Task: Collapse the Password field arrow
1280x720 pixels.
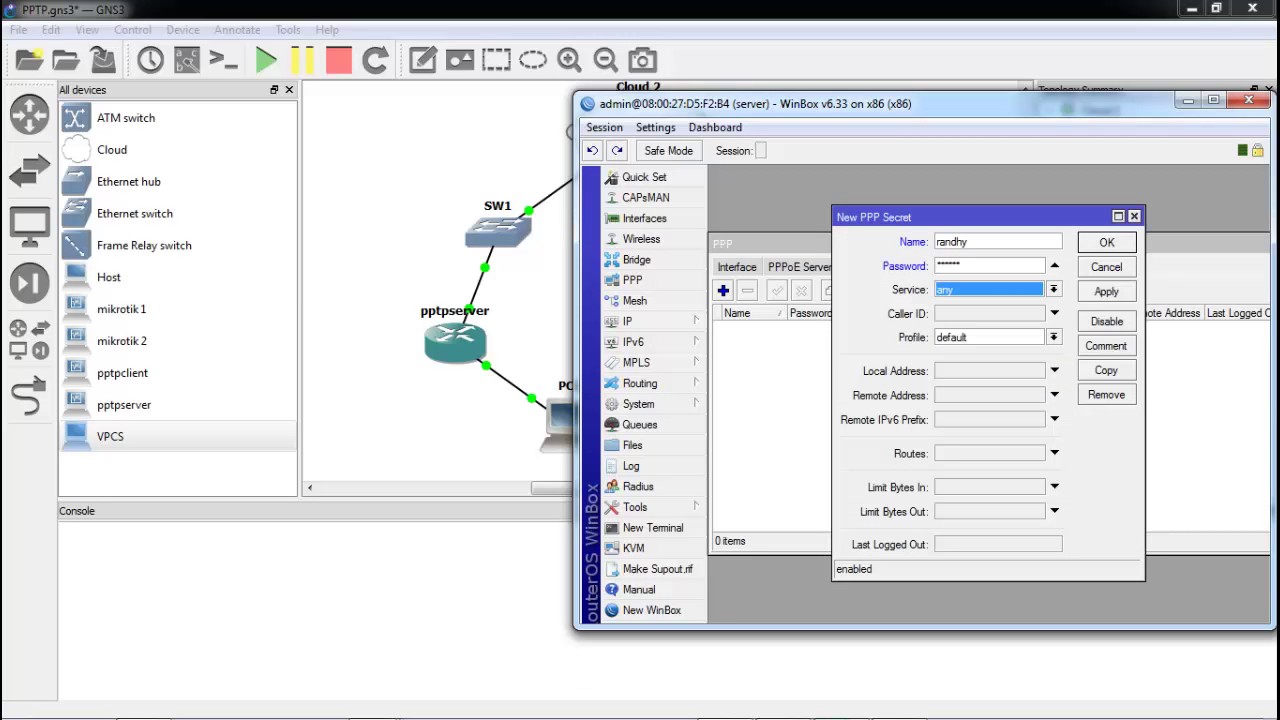Action: pos(1054,266)
